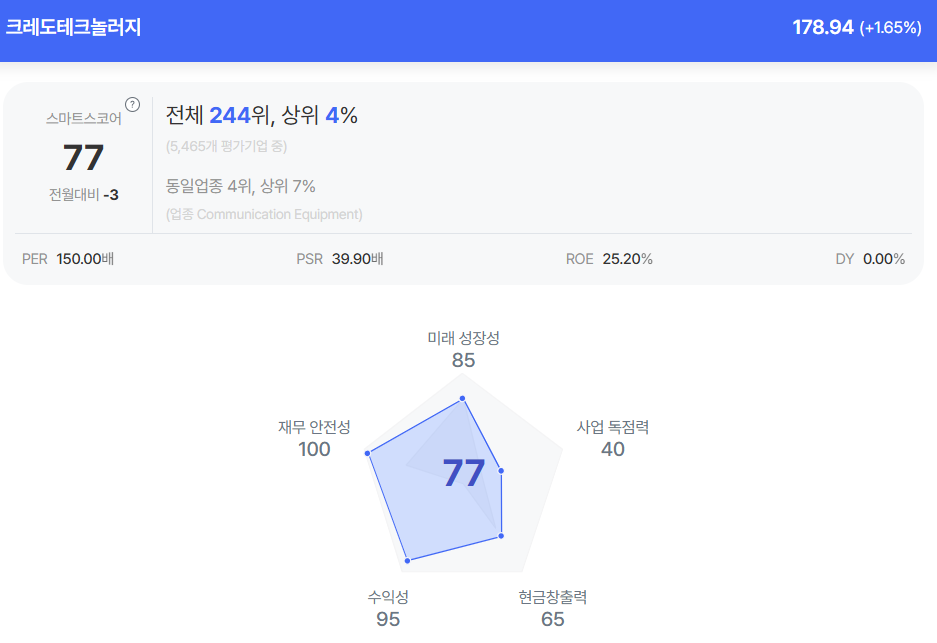937x643 pixels.
Task: Click the 크레도테크놀러지 company title
Action: [73, 28]
